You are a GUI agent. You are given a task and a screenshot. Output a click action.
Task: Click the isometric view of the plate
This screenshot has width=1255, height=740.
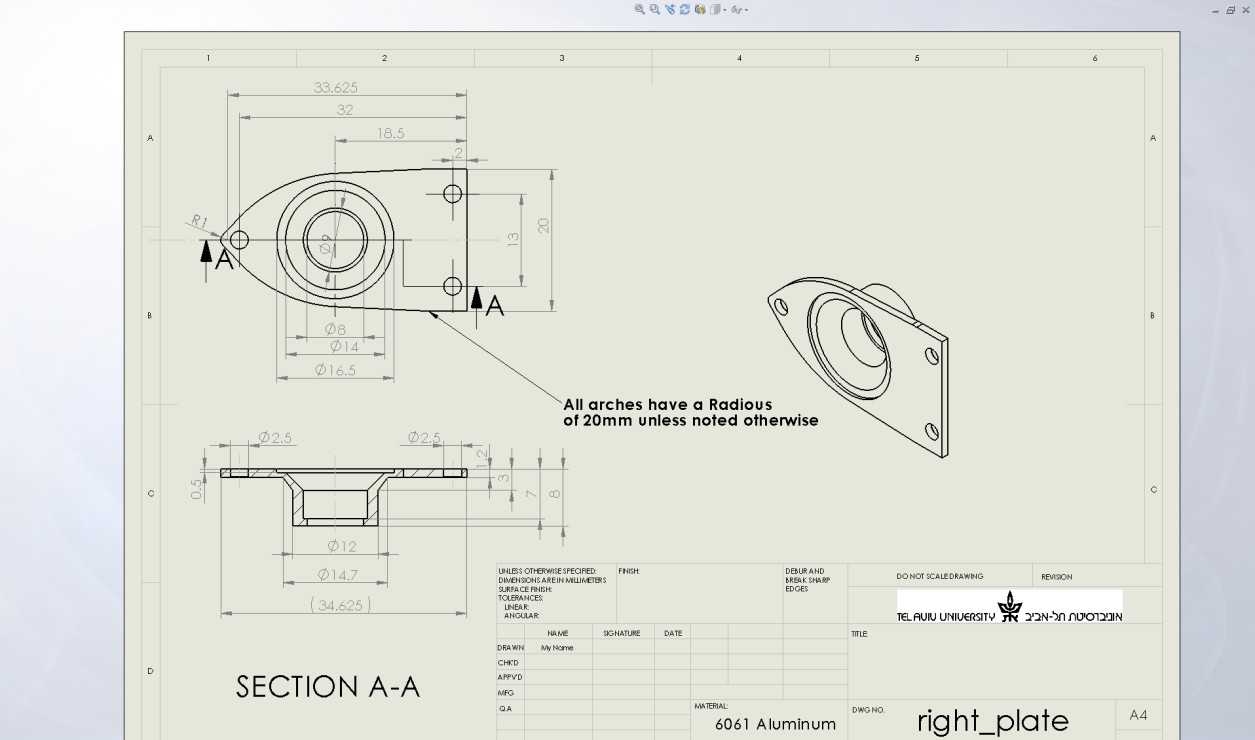(859, 367)
